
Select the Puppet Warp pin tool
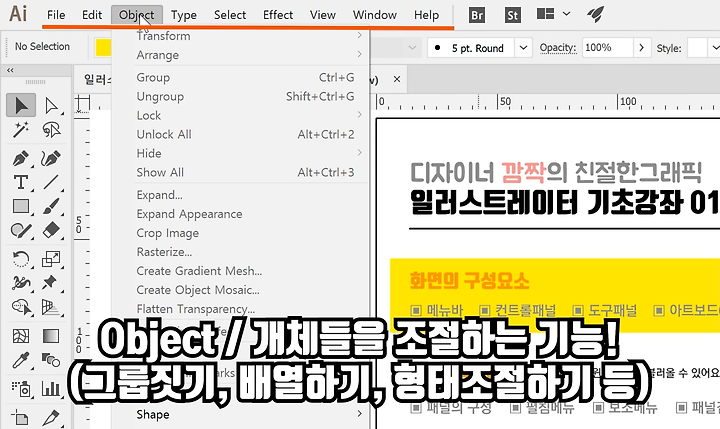(x=51, y=282)
